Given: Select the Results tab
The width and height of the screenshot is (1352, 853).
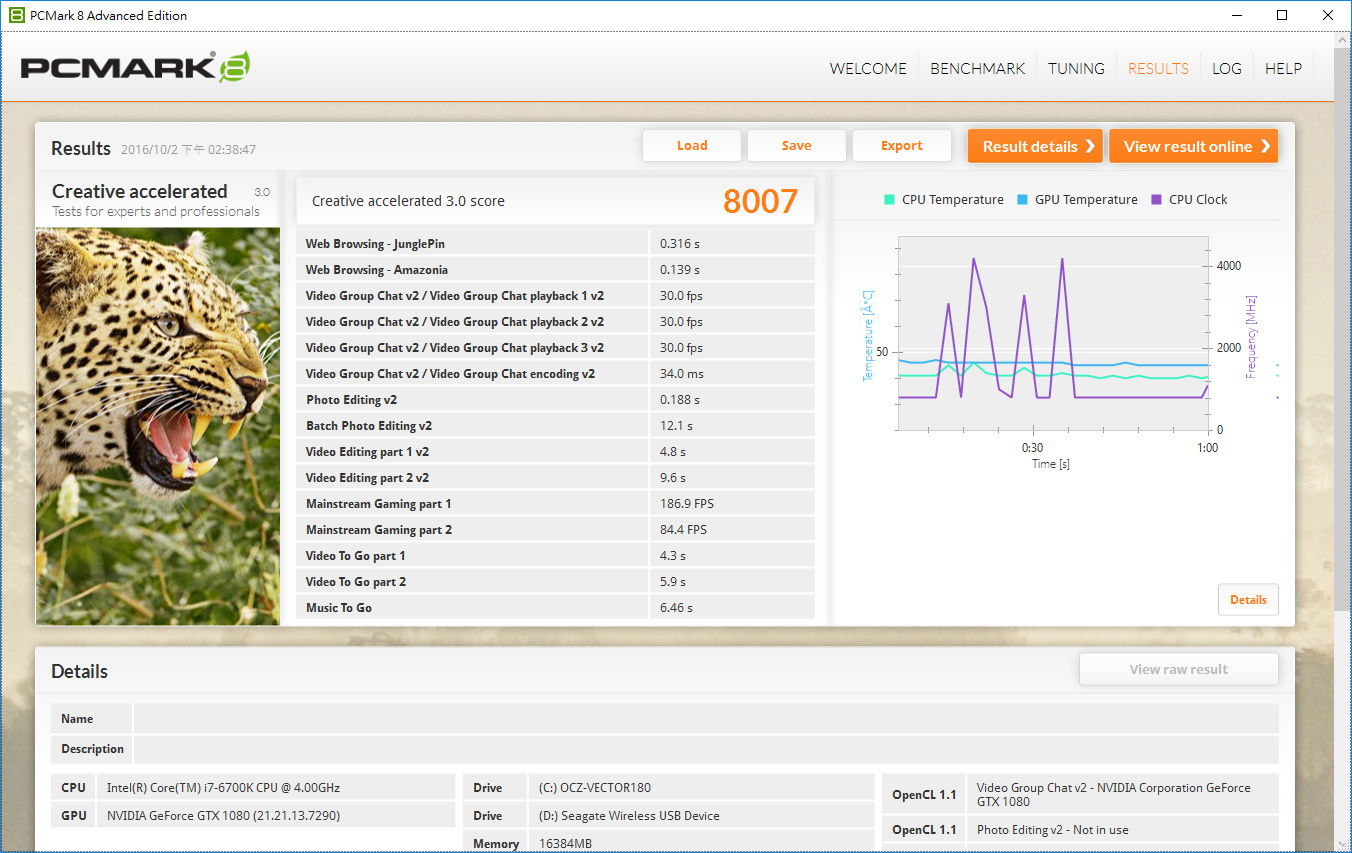Looking at the screenshot, I should click(1158, 69).
